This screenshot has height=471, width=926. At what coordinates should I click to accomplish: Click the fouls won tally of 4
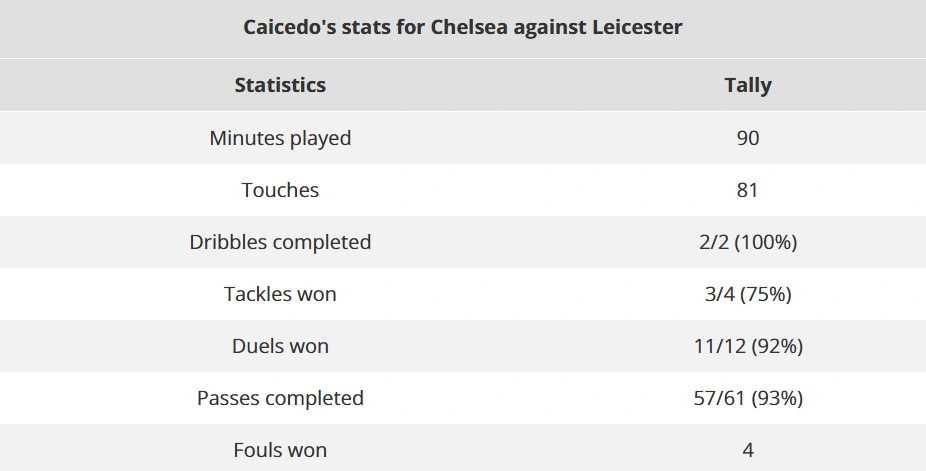[x=748, y=450]
